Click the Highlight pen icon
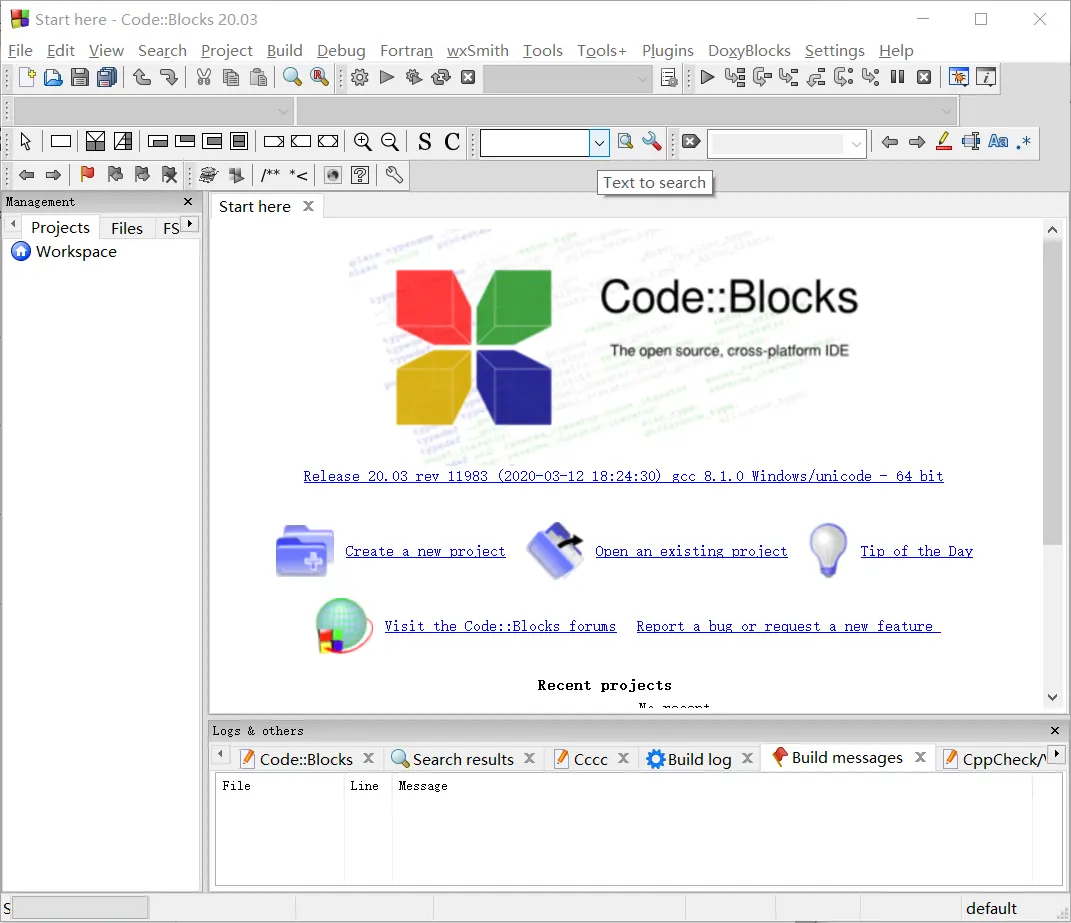 click(x=944, y=141)
